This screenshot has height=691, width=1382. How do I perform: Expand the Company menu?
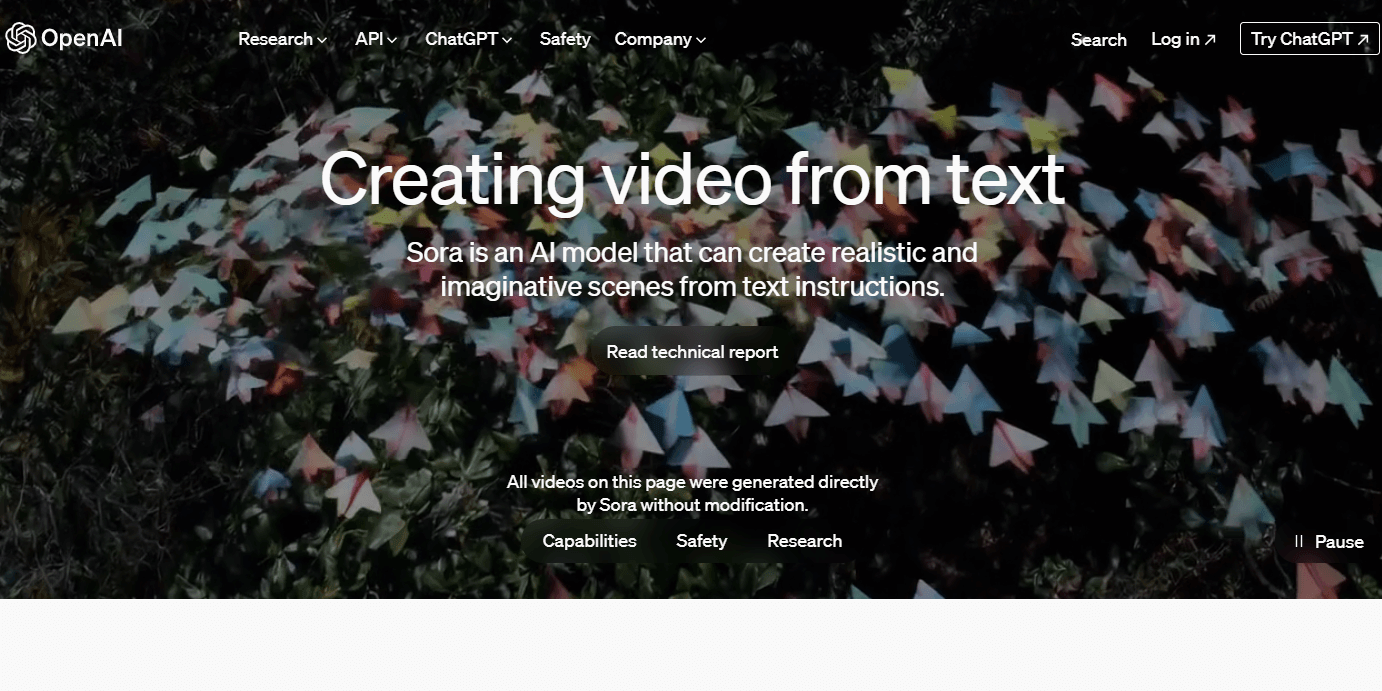(x=660, y=39)
